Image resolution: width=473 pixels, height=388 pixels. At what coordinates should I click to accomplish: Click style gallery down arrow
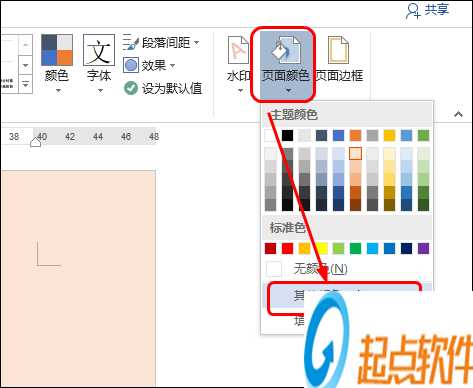point(26,65)
